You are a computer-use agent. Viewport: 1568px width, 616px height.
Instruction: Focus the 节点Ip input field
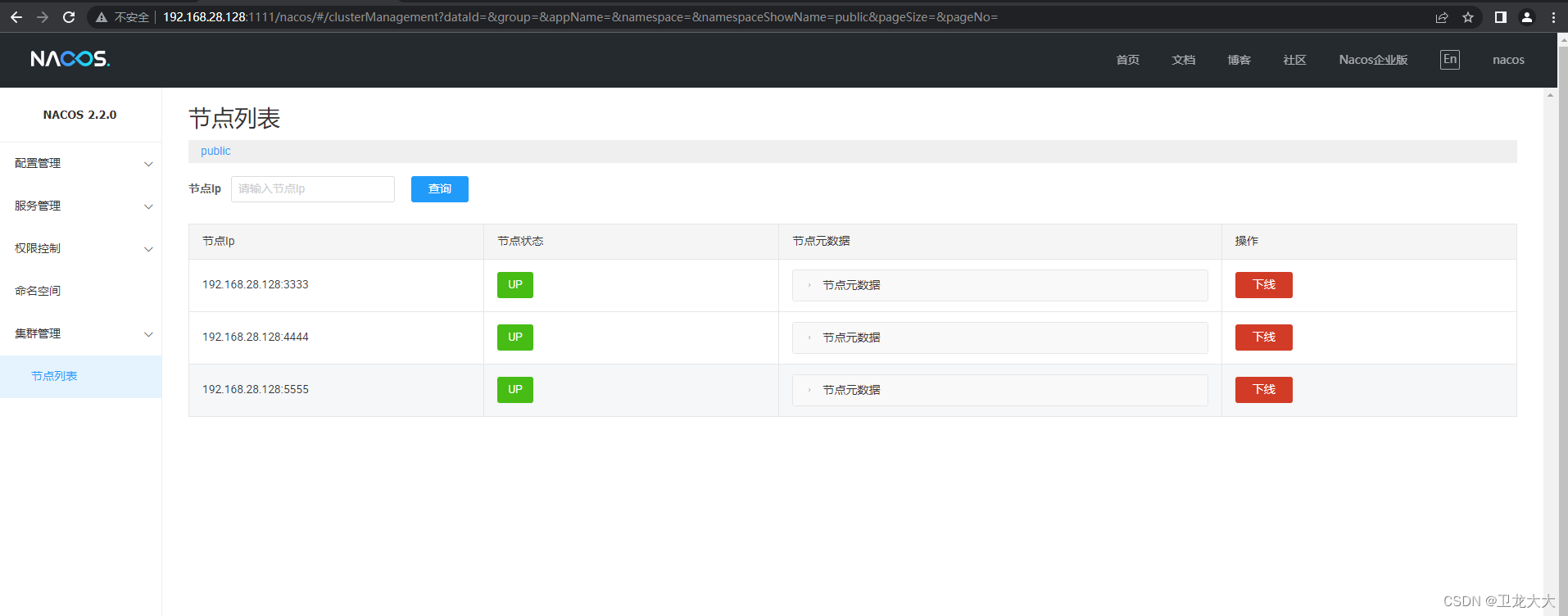pos(313,189)
